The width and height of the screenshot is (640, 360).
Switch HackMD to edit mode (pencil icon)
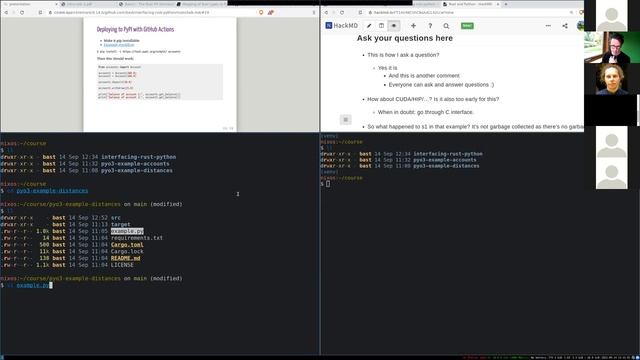369,26
